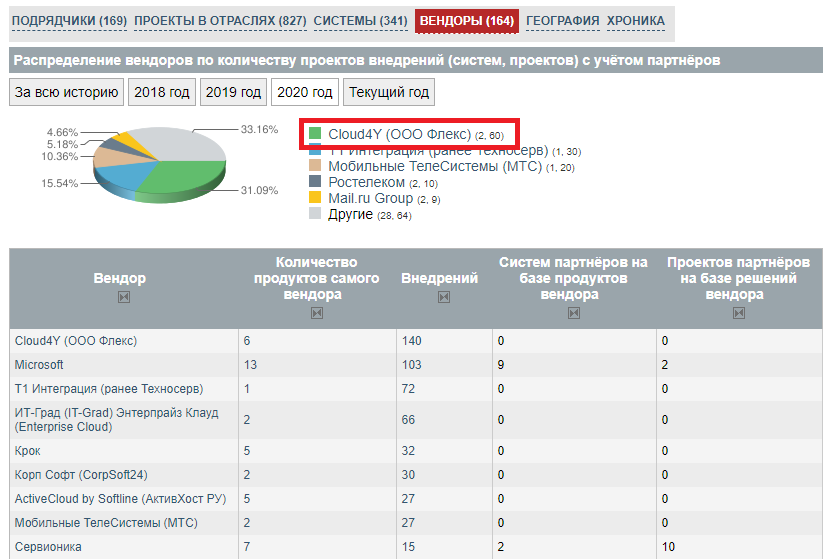
Task: Click the blue pie chart slice
Action: [x=124, y=174]
